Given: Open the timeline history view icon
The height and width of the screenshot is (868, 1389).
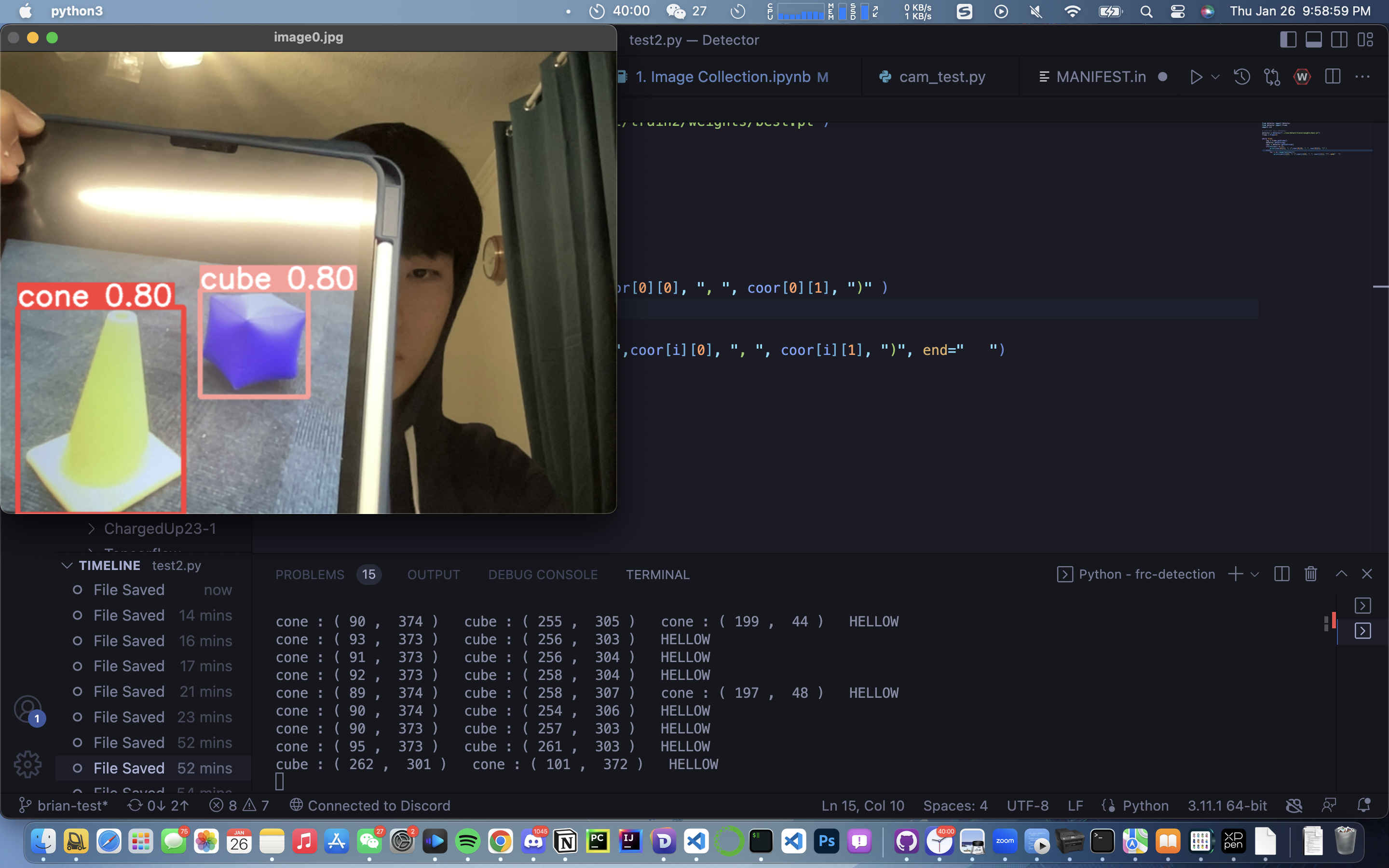Looking at the screenshot, I should click(1241, 76).
